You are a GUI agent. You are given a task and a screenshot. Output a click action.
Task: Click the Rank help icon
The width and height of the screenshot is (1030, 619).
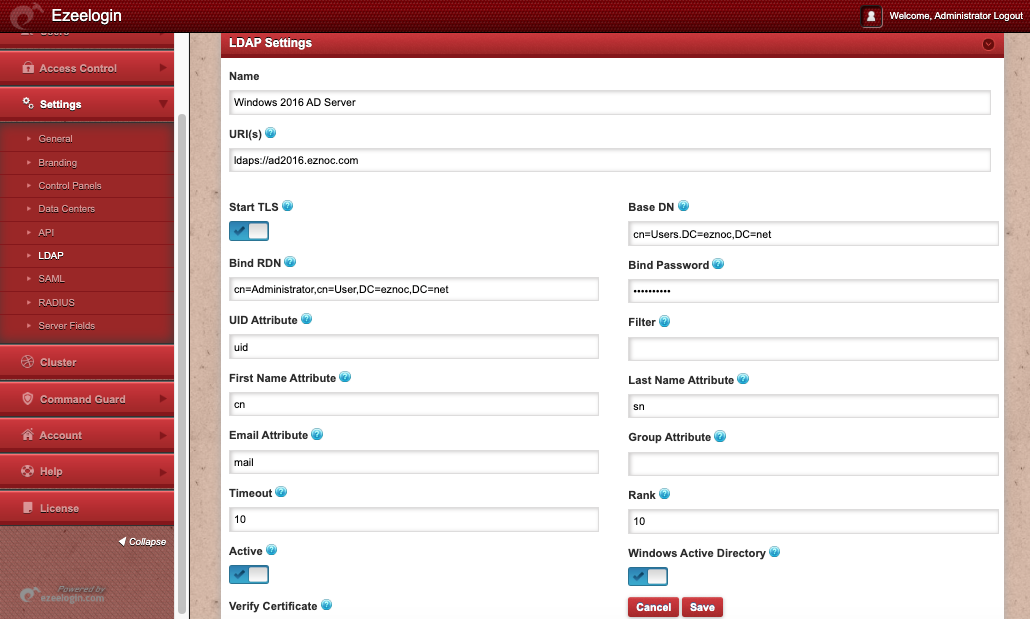pyautogui.click(x=664, y=493)
